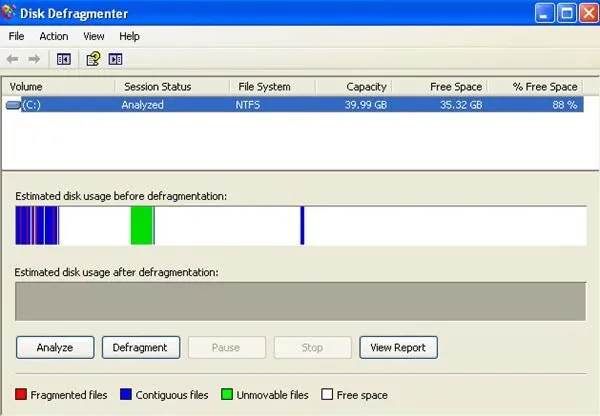Open the Action menu
The image size is (600, 416).
pyautogui.click(x=54, y=36)
